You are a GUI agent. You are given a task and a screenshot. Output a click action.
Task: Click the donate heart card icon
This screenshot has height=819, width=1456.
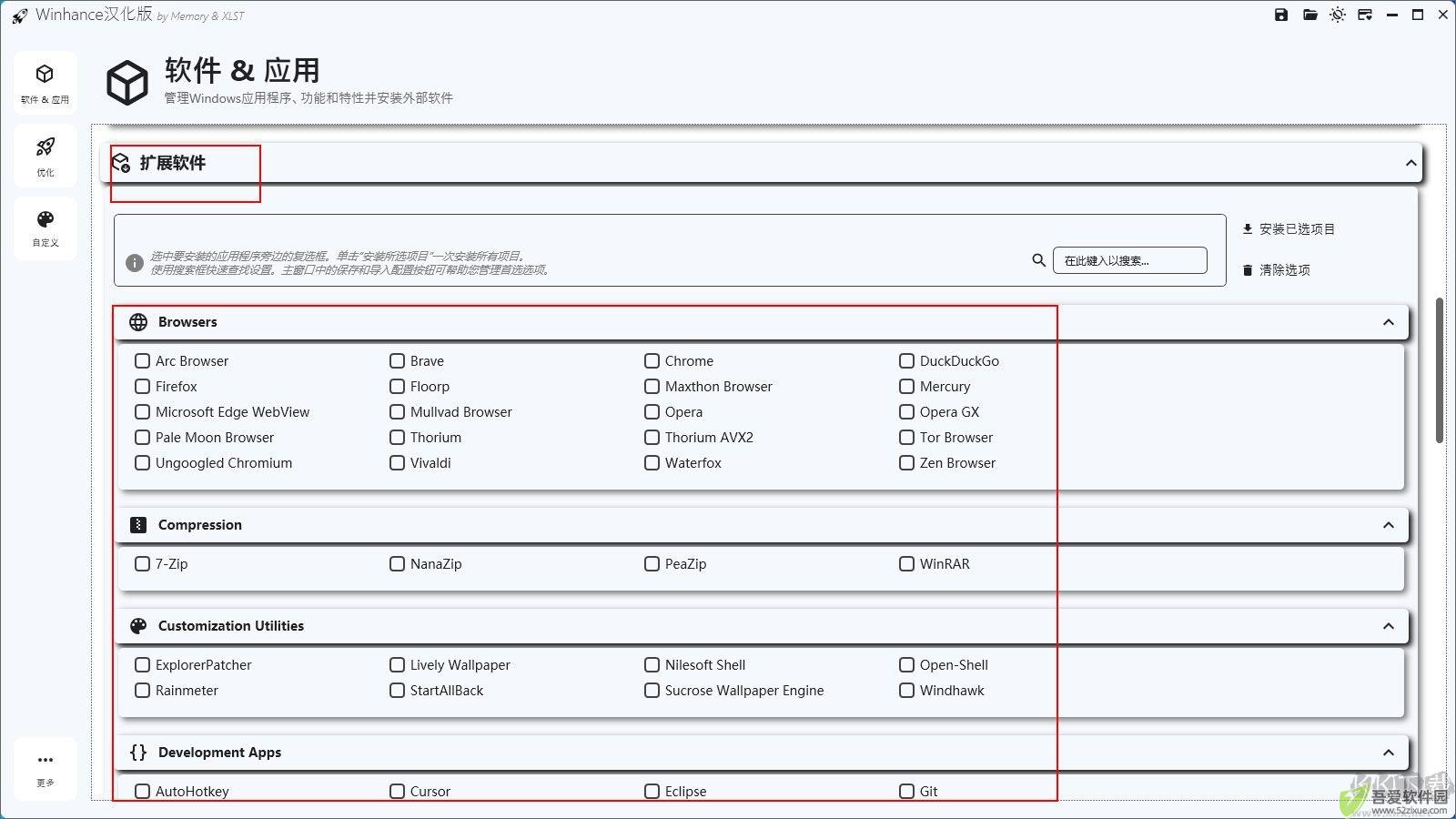[1365, 15]
